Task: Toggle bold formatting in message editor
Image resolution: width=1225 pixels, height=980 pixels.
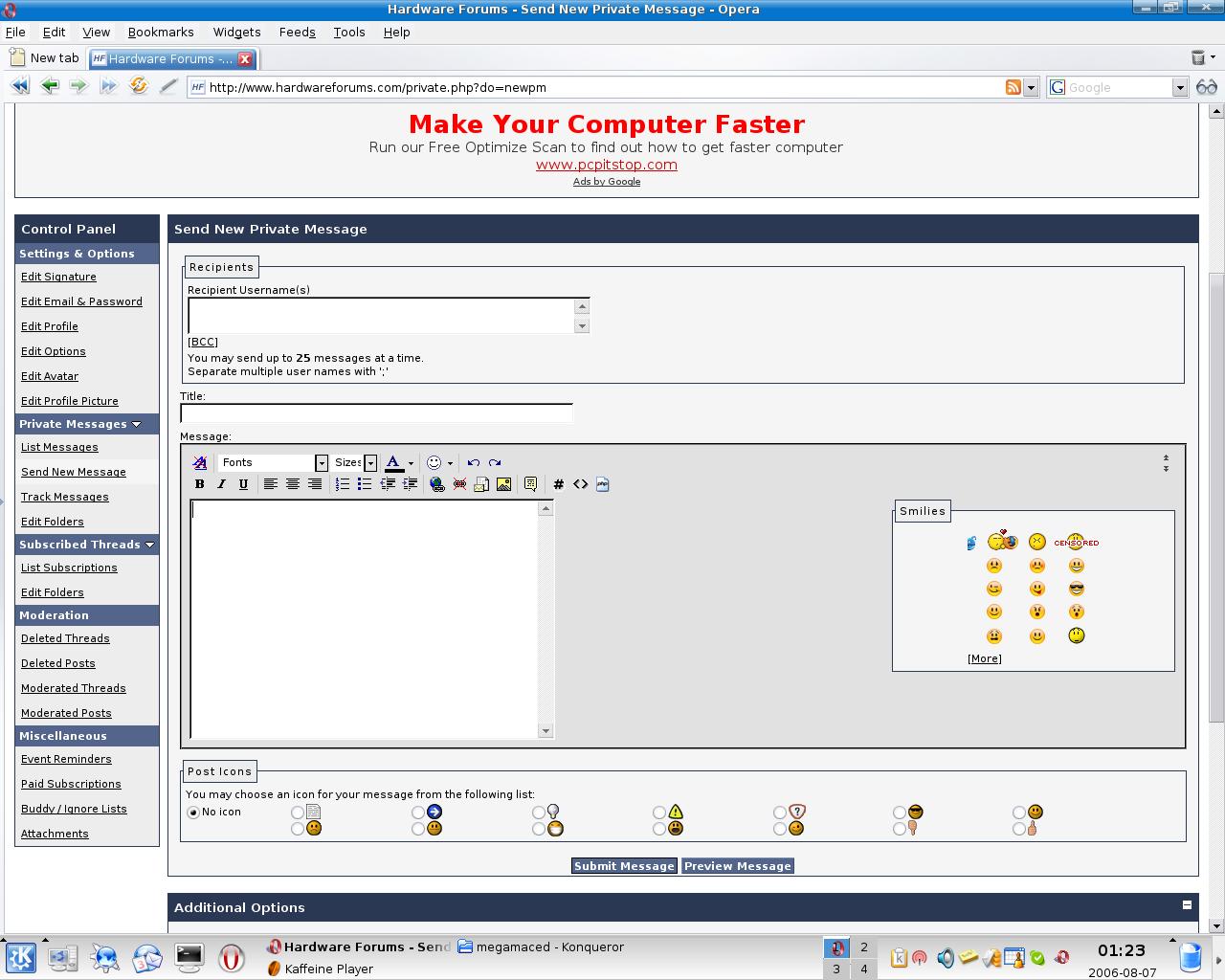Action: pos(200,484)
